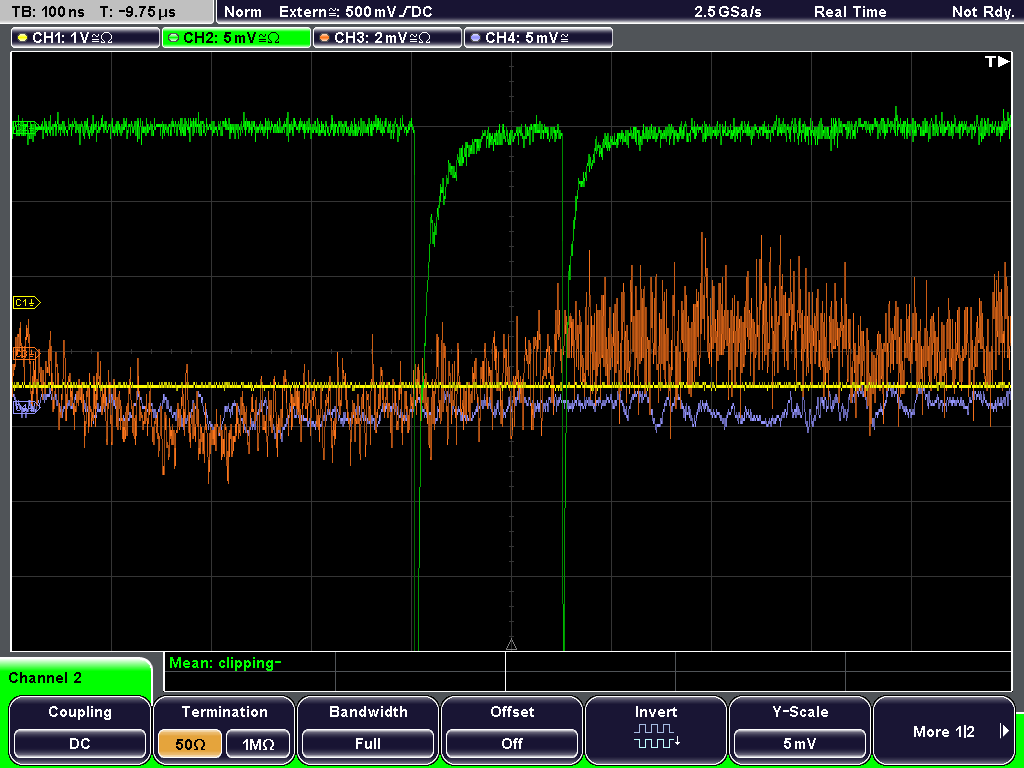Select 50Ω termination
This screenshot has height=768, width=1024.
(190, 744)
